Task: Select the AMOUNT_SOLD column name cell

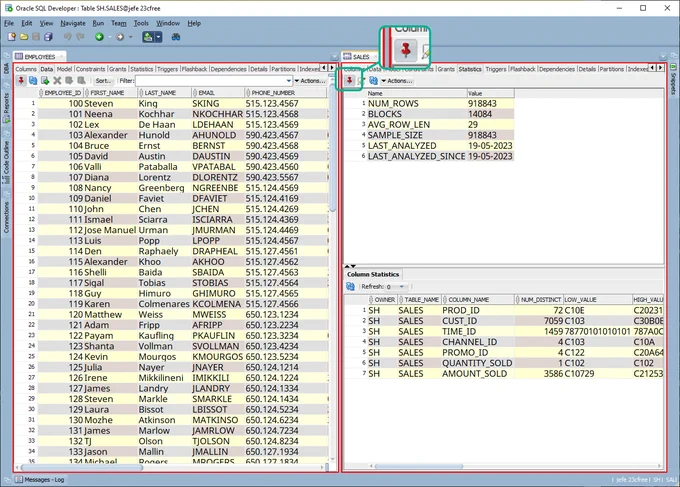Action: [477, 374]
